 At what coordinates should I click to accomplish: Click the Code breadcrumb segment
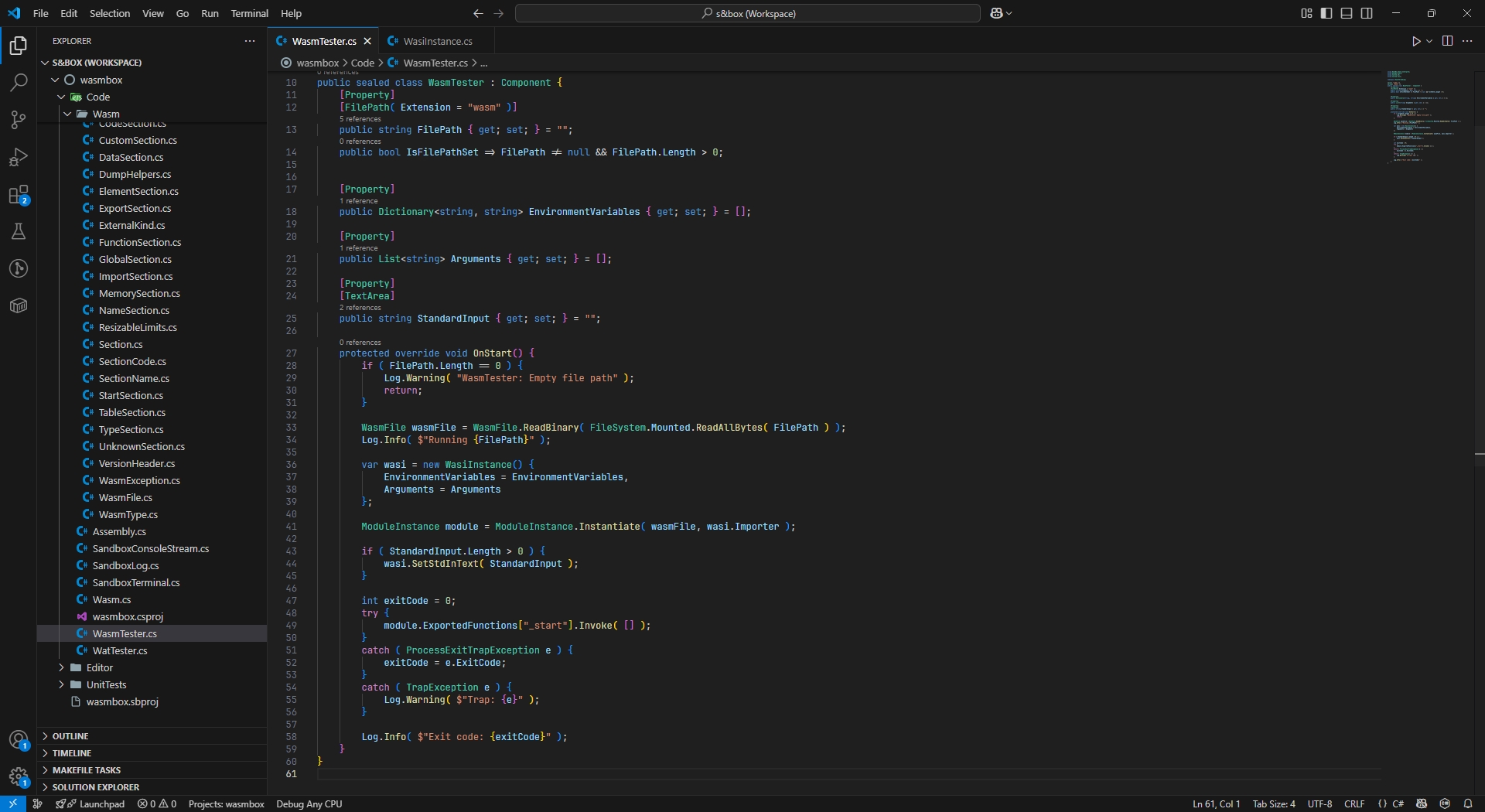(362, 63)
